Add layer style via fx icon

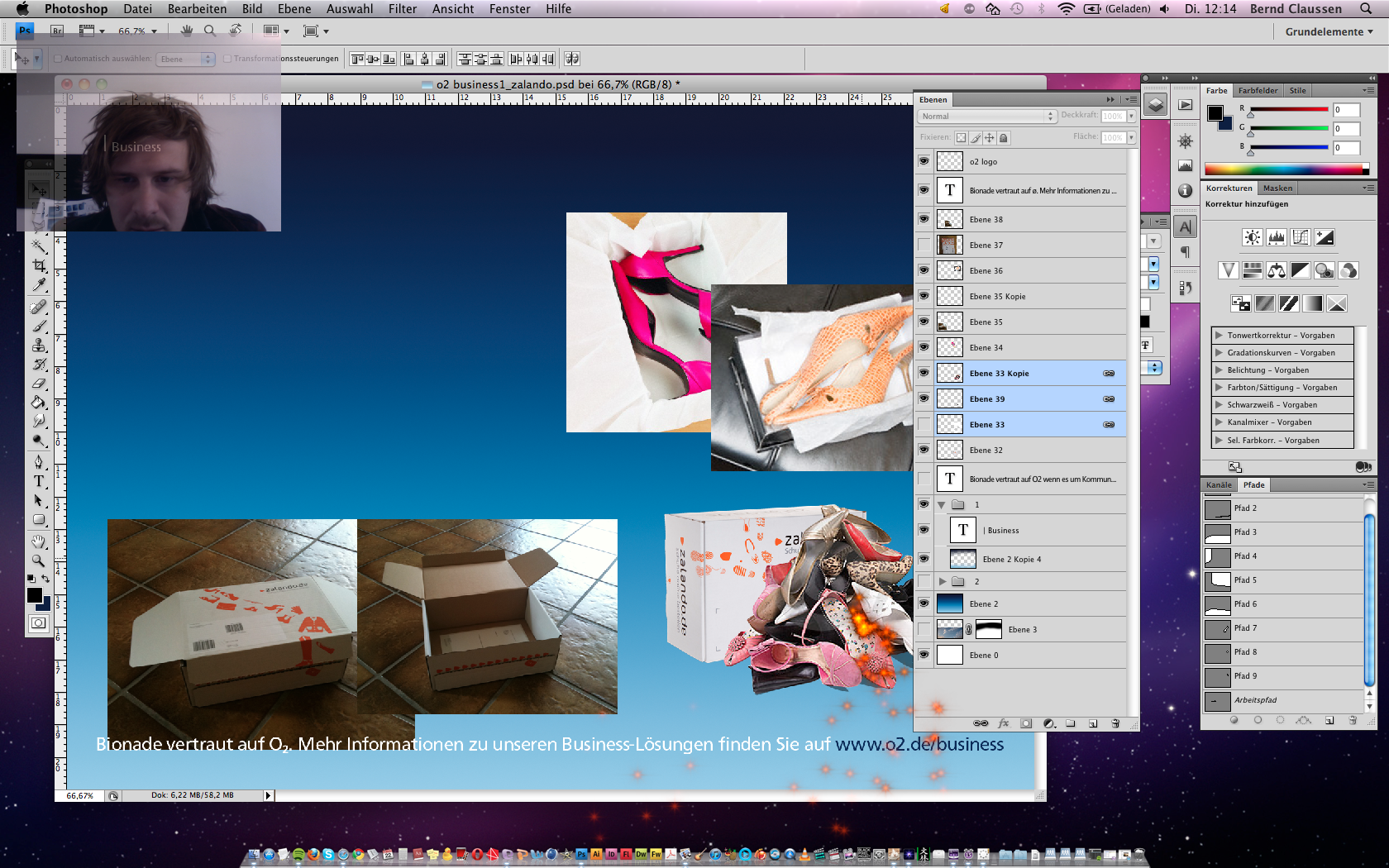1004,723
